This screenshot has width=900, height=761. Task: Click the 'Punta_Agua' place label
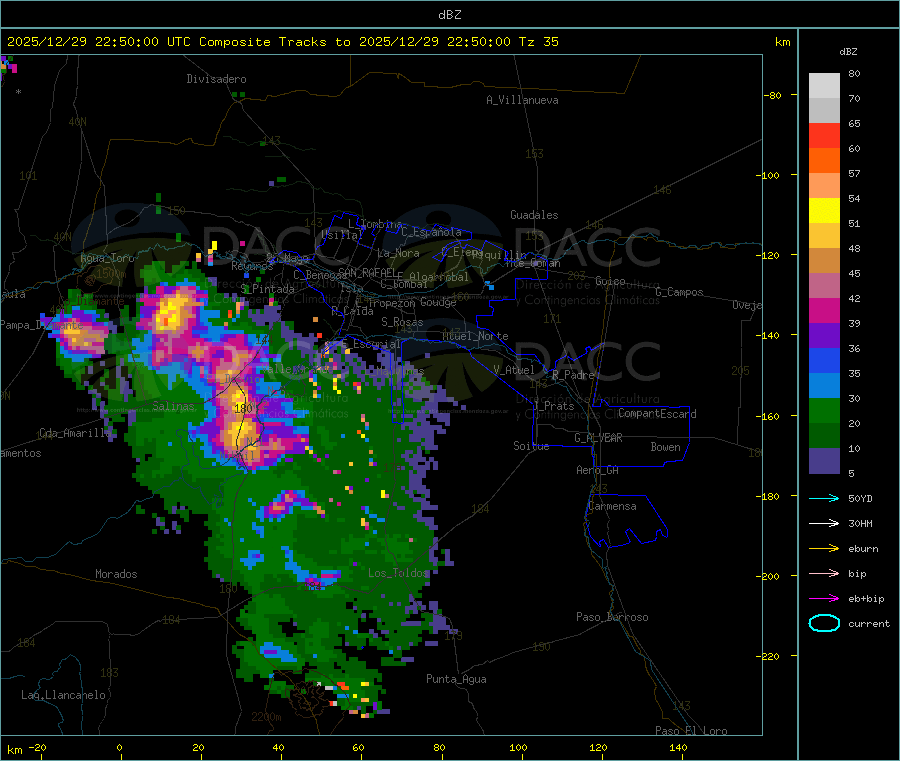coord(456,679)
